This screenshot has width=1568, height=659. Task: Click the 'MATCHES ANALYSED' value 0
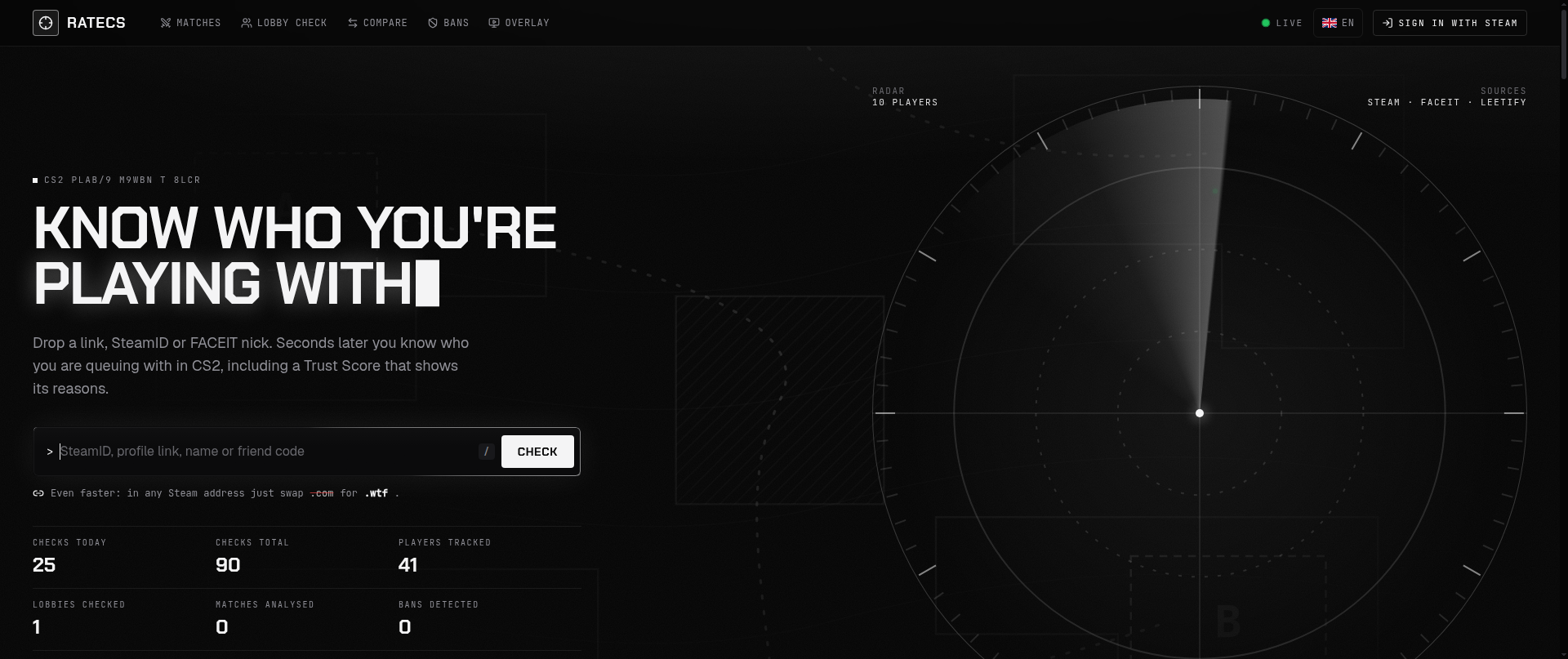tap(222, 627)
